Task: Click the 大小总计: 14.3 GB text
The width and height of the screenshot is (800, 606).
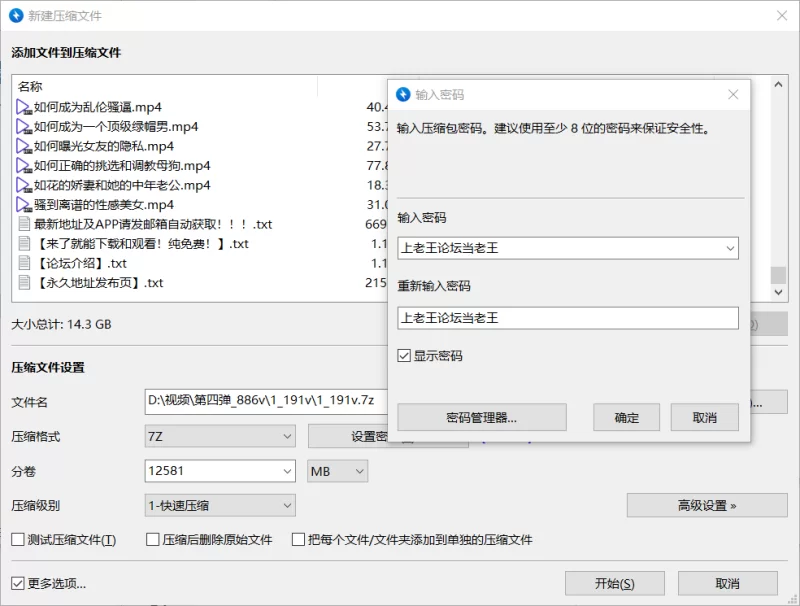Action: pos(61,324)
